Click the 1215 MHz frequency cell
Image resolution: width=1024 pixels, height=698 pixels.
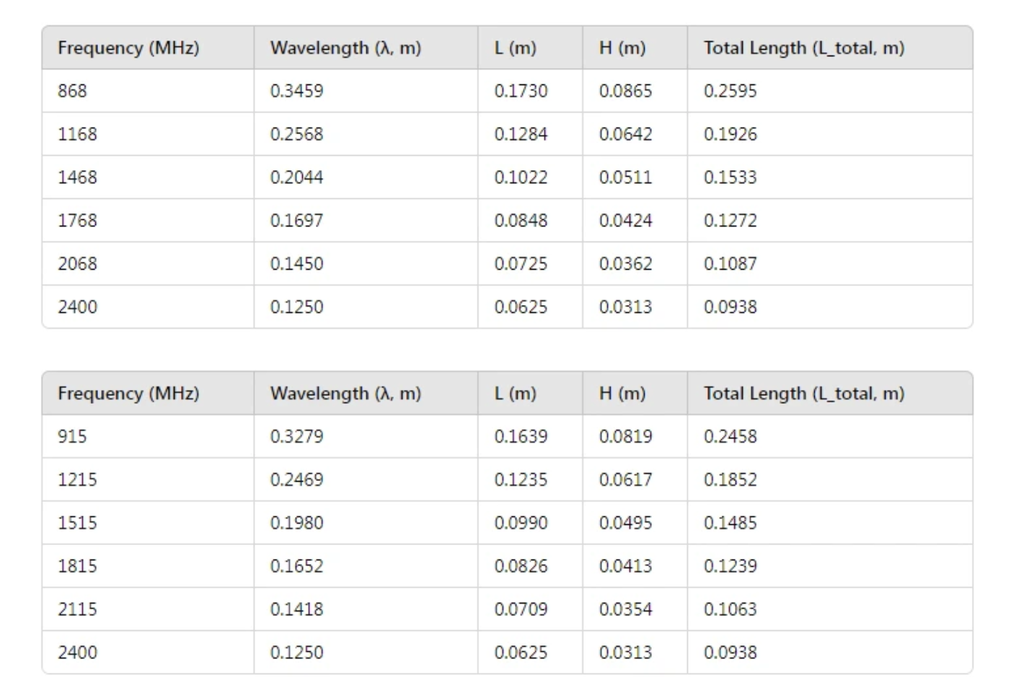[78, 480]
